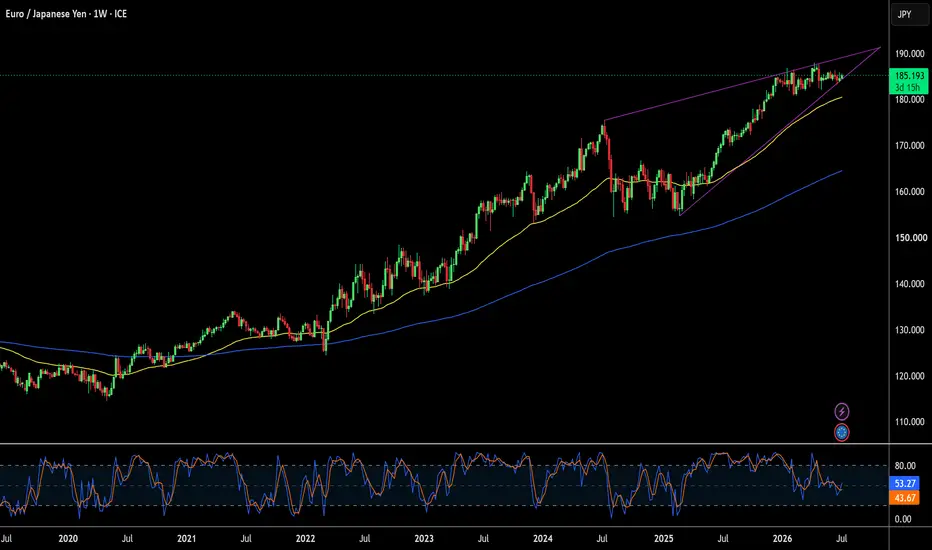Click the 110.000 price axis label
This screenshot has width=932, height=550.
click(909, 422)
